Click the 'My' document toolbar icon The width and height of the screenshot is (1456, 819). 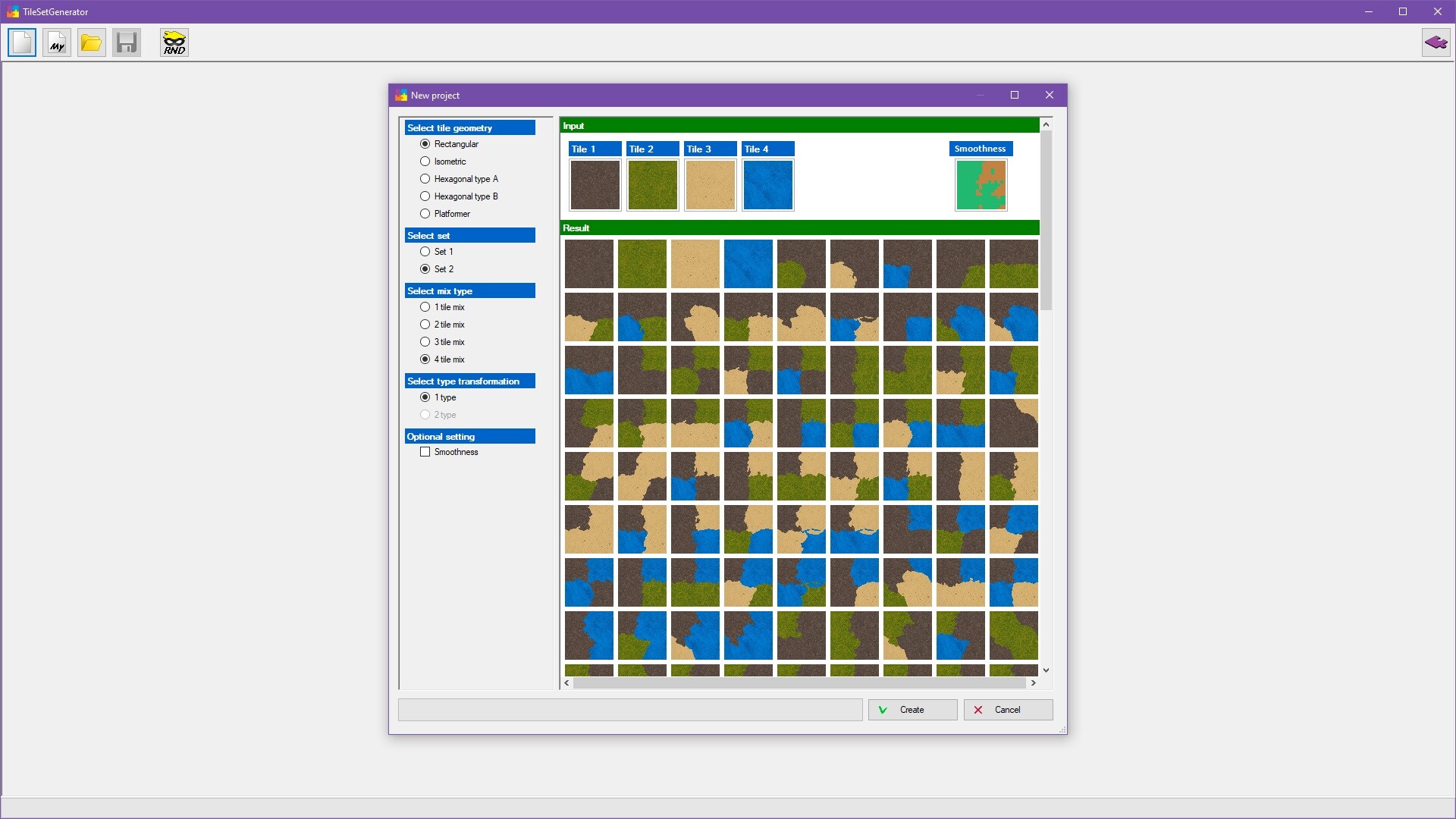(57, 42)
